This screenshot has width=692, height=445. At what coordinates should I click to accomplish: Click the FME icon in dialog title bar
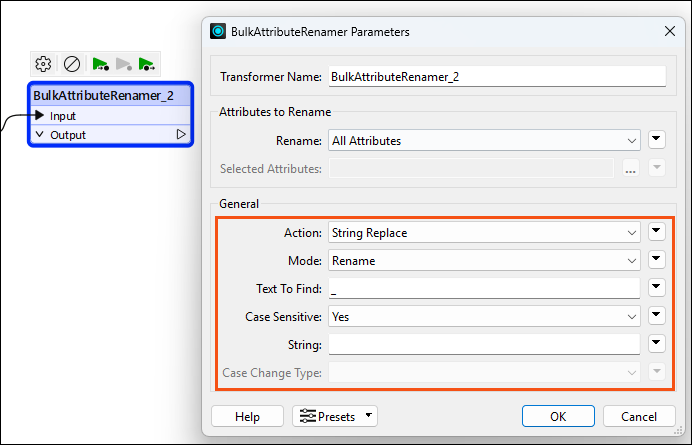tap(218, 31)
